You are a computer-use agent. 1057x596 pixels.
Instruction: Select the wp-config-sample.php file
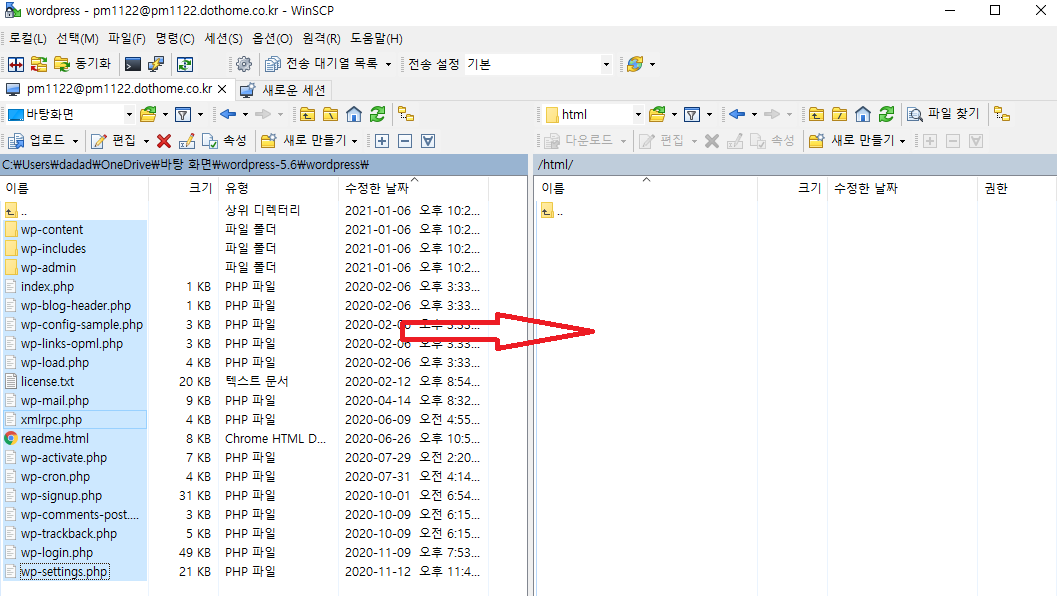tap(82, 324)
